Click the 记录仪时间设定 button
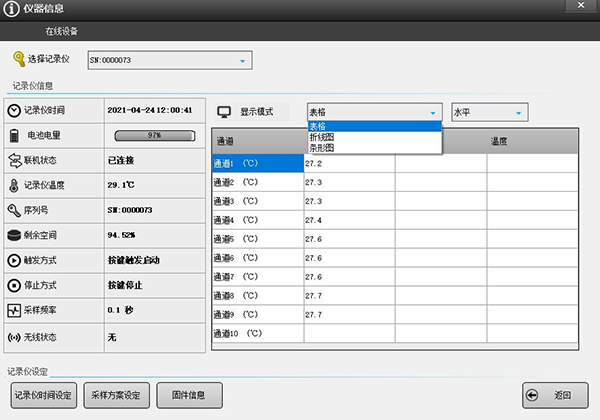Image resolution: width=600 pixels, height=420 pixels. point(44,395)
